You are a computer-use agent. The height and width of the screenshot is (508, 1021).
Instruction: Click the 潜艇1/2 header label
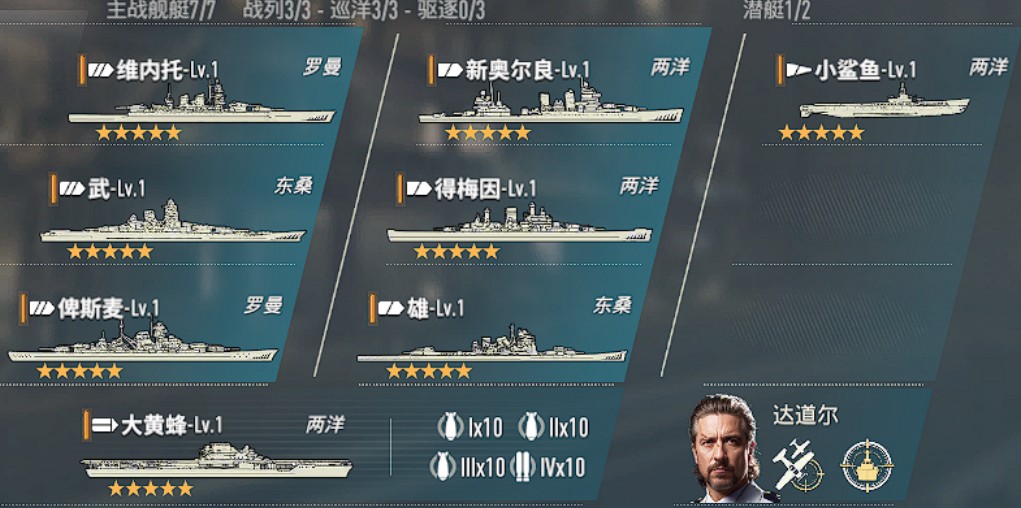pyautogui.click(x=777, y=10)
